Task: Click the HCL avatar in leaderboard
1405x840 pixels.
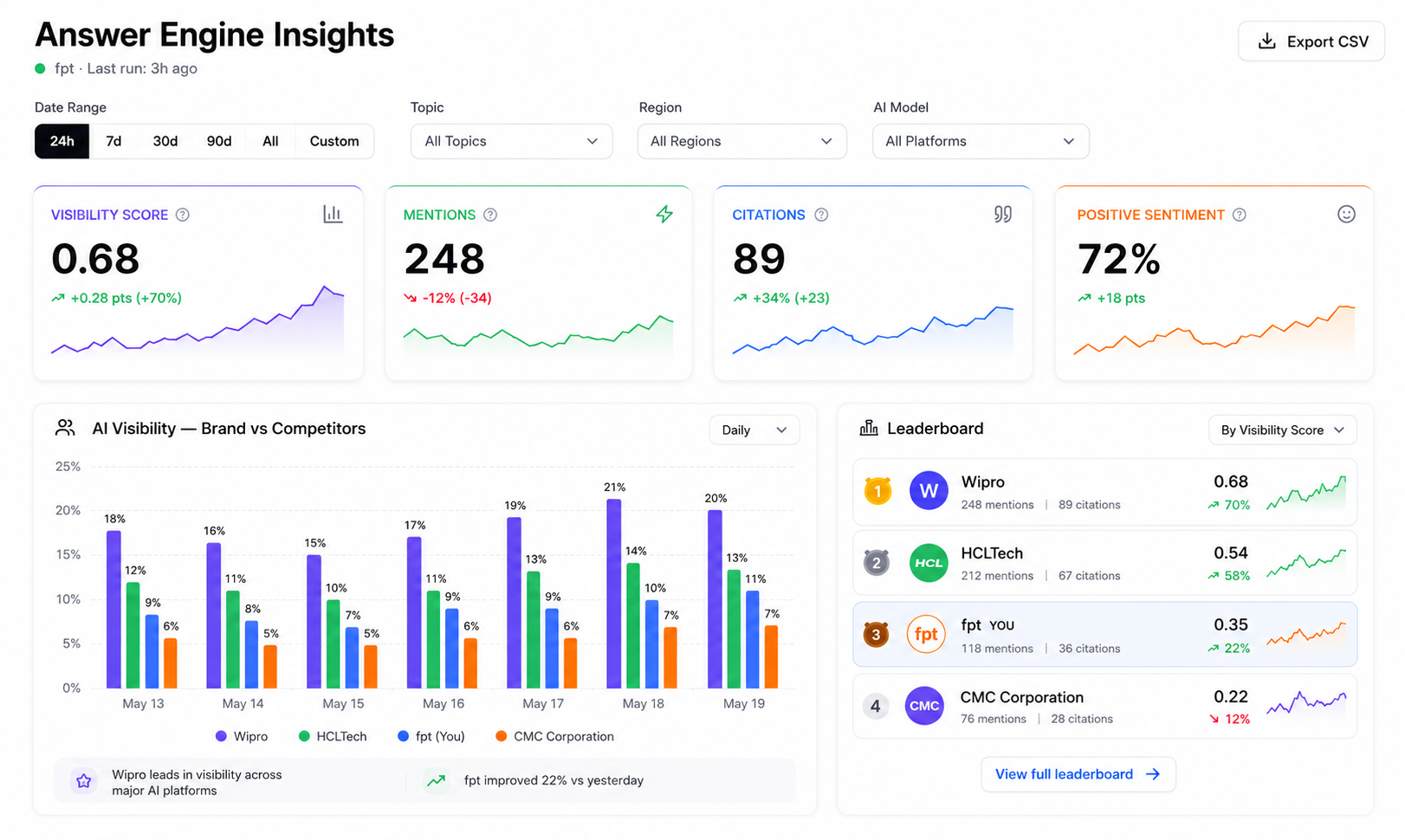Action: [x=929, y=563]
